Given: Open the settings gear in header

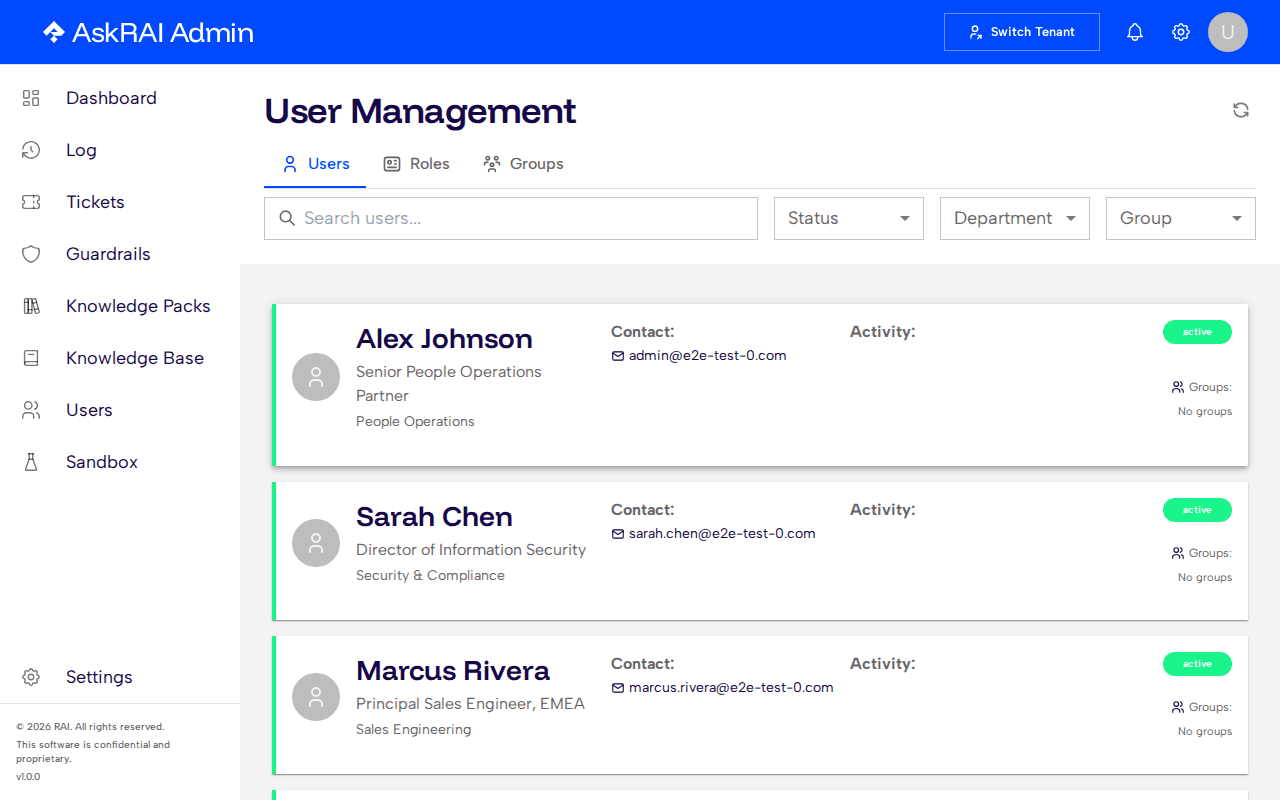Looking at the screenshot, I should [1181, 32].
